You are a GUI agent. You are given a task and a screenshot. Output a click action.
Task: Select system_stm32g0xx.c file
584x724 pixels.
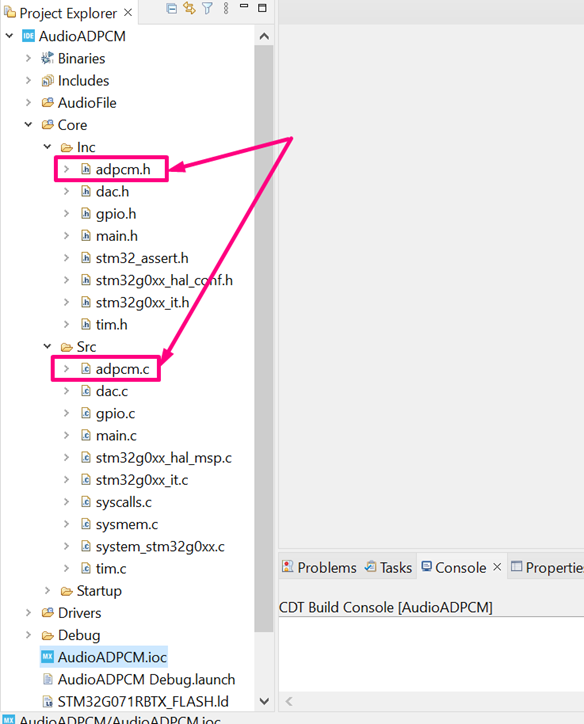point(160,546)
